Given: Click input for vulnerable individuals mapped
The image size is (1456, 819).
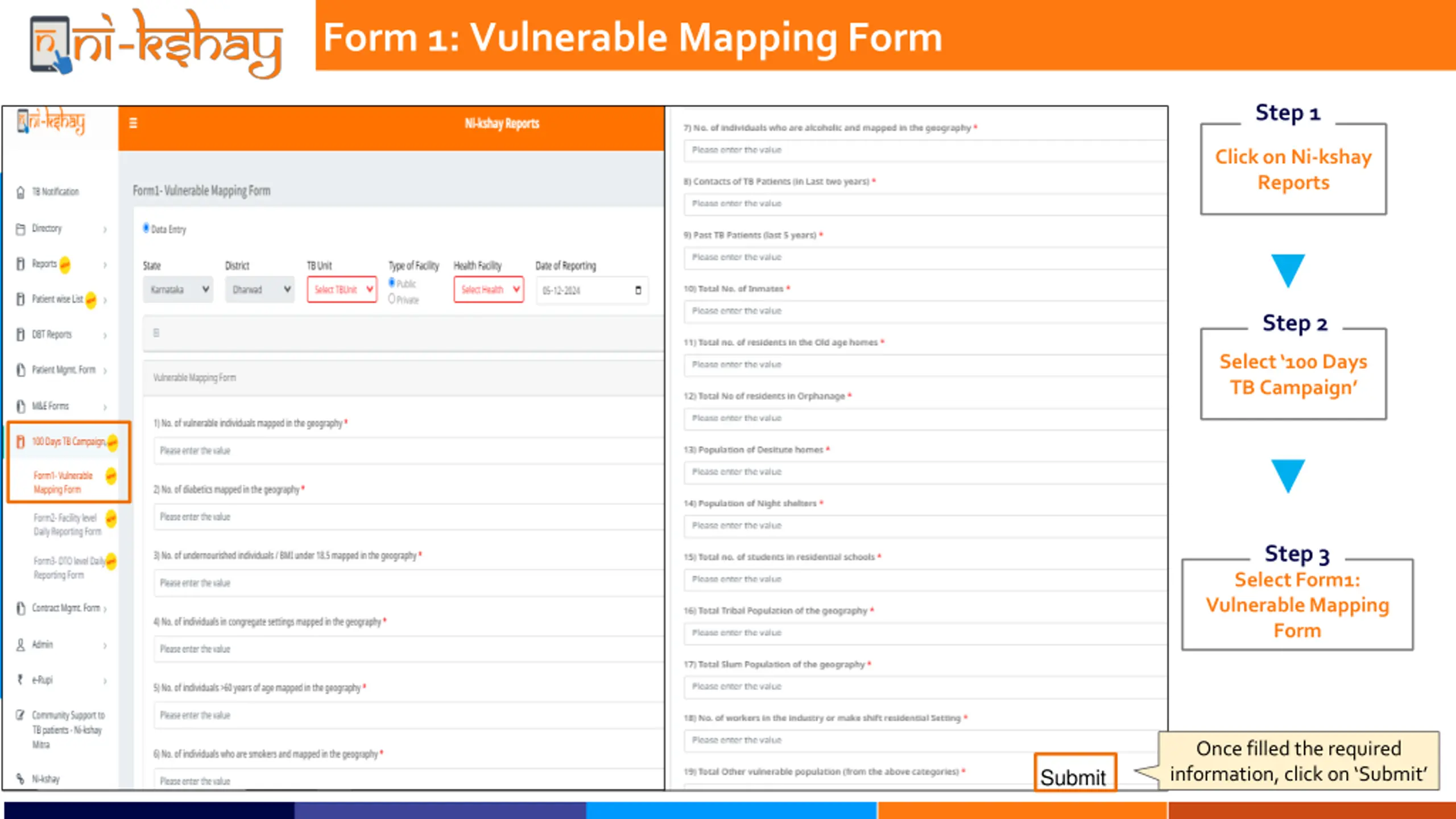Looking at the screenshot, I should (x=408, y=450).
